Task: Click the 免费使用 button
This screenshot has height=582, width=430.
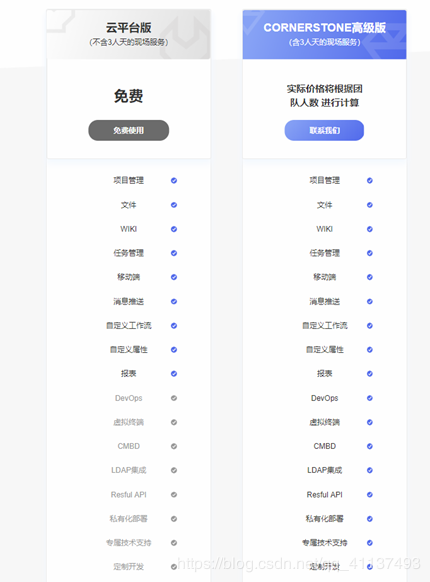Action: pyautogui.click(x=128, y=130)
